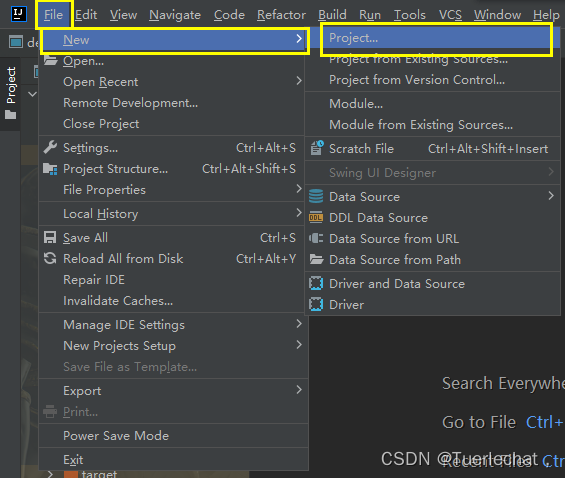
Task: Choose Project from Version Control...
Action: pyautogui.click(x=432, y=80)
